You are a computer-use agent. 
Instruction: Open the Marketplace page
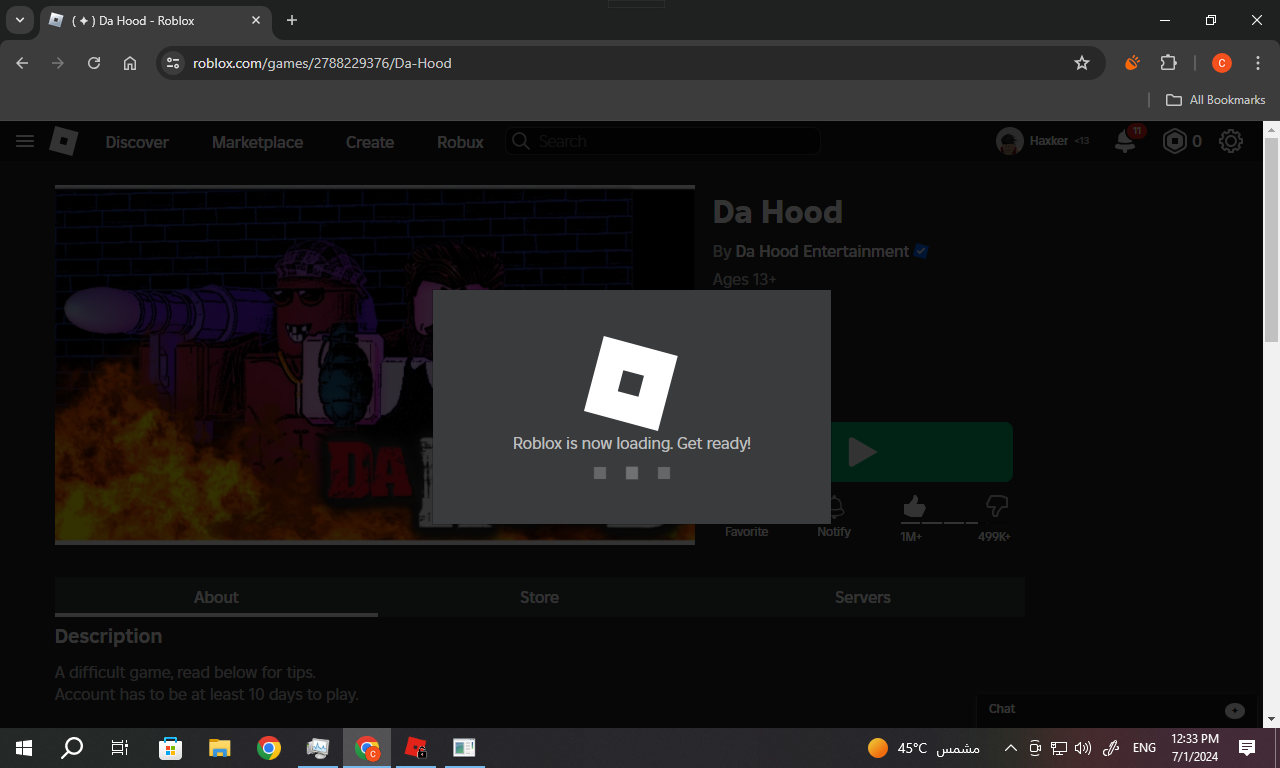point(257,142)
